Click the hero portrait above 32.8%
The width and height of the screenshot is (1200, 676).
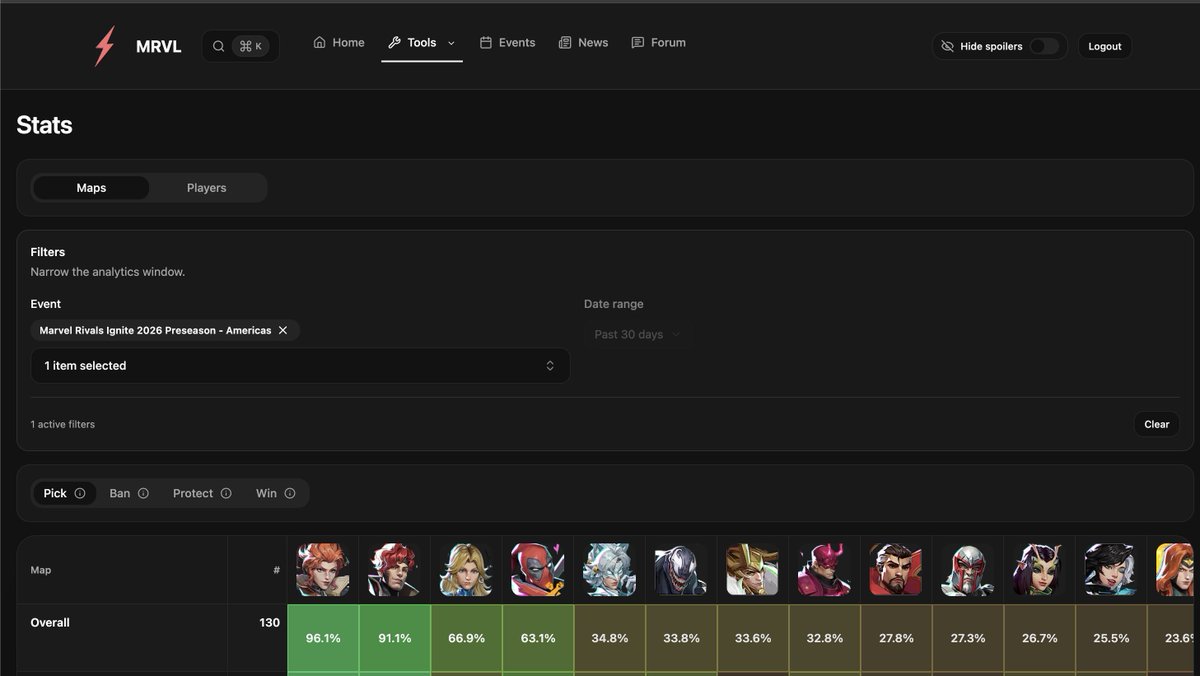[x=824, y=570]
